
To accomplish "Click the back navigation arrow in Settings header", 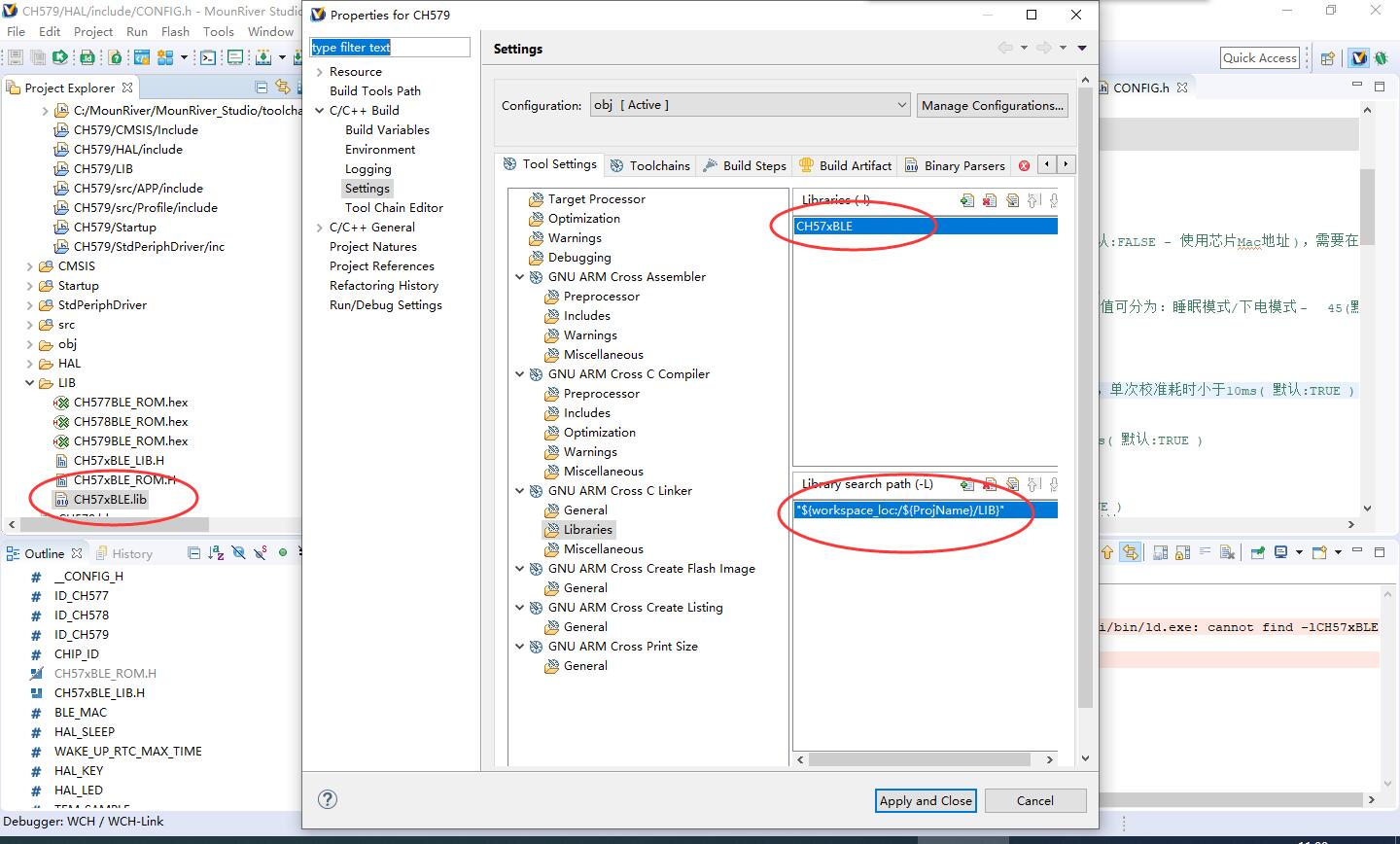I will [x=1005, y=48].
